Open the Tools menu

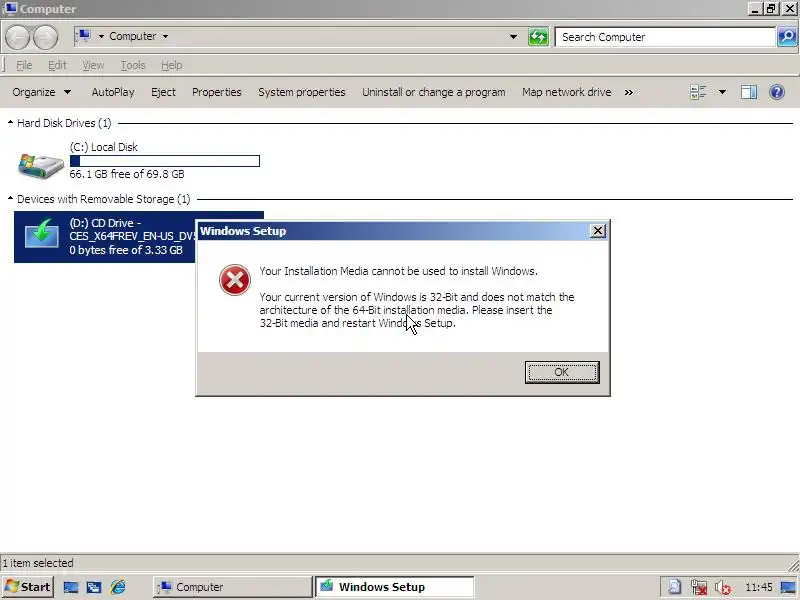[x=133, y=65]
